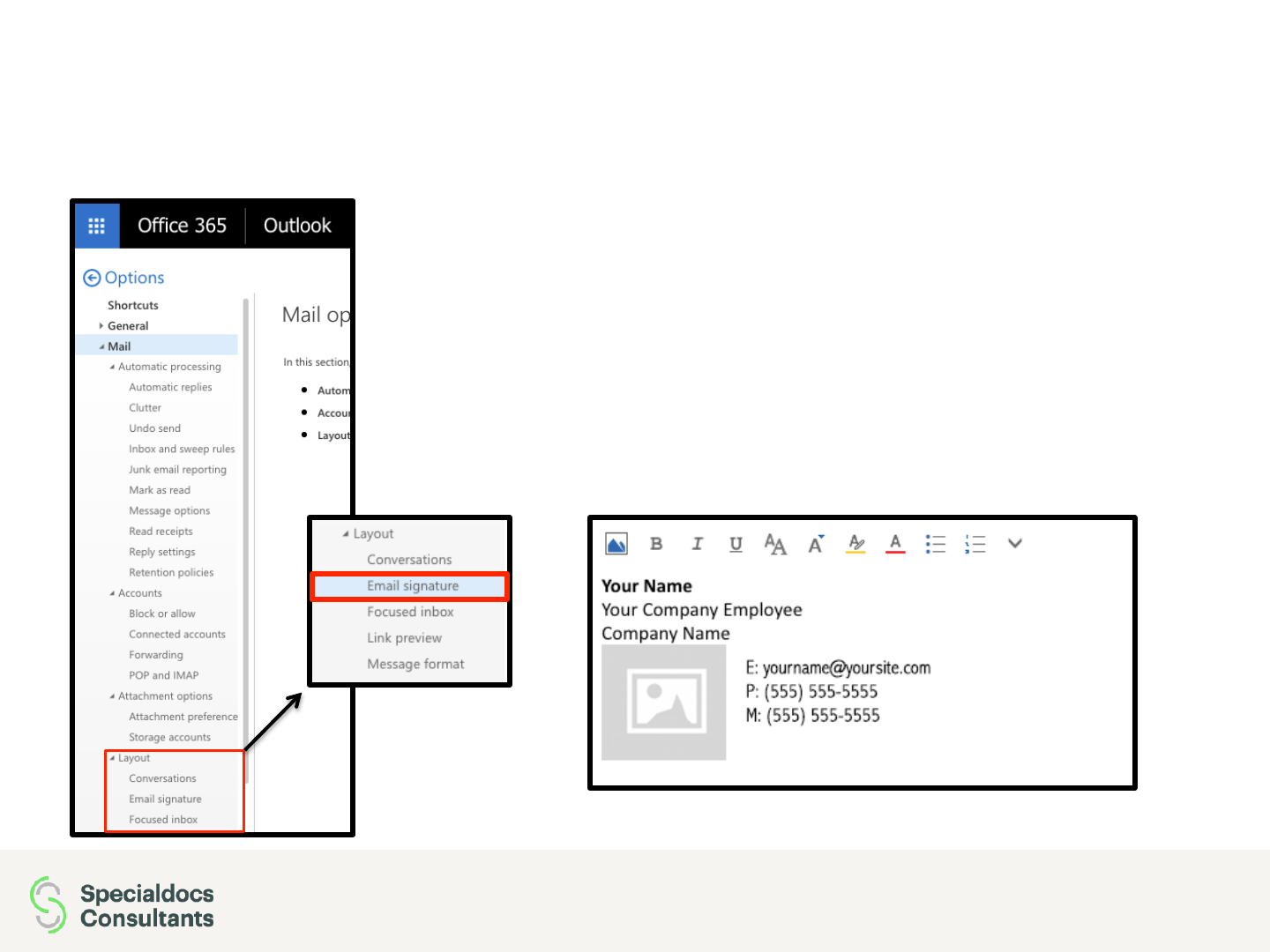Open Message format in the enlarged callout
This screenshot has width=1270, height=952.
point(415,665)
